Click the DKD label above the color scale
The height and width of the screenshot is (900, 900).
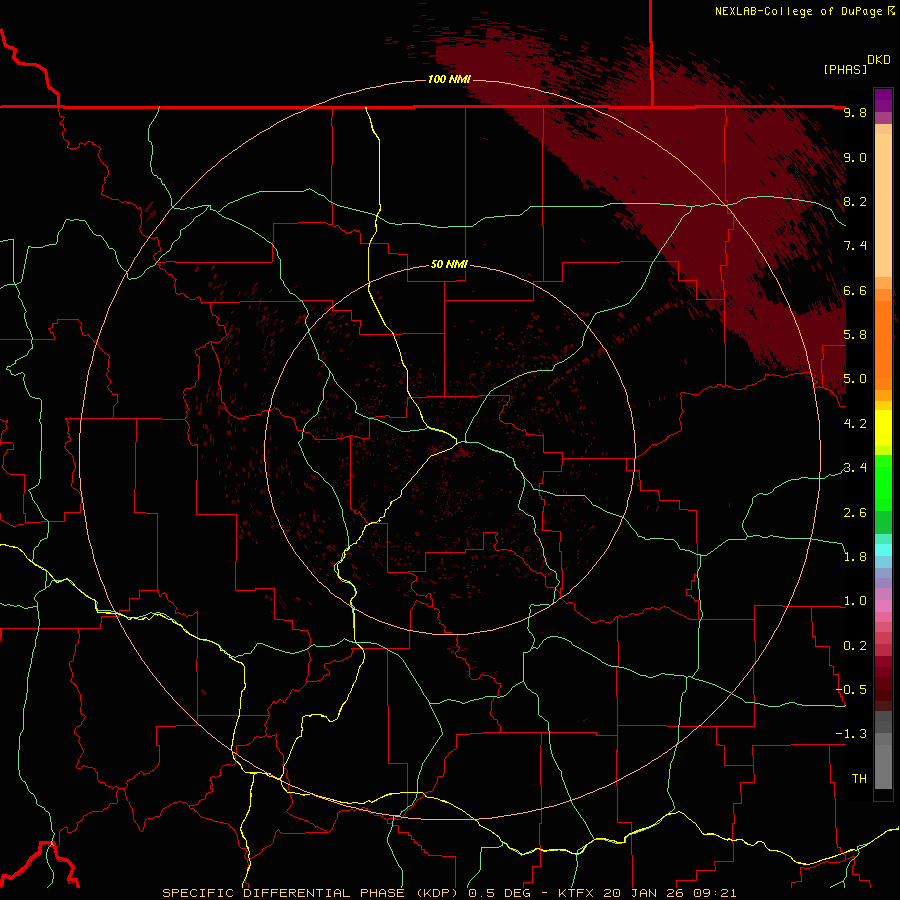(879, 60)
